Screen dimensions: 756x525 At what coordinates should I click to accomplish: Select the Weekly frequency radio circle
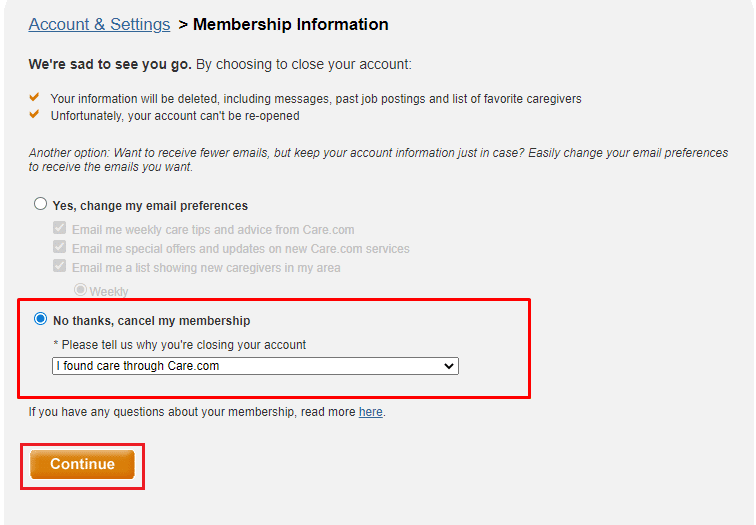pyautogui.click(x=80, y=290)
